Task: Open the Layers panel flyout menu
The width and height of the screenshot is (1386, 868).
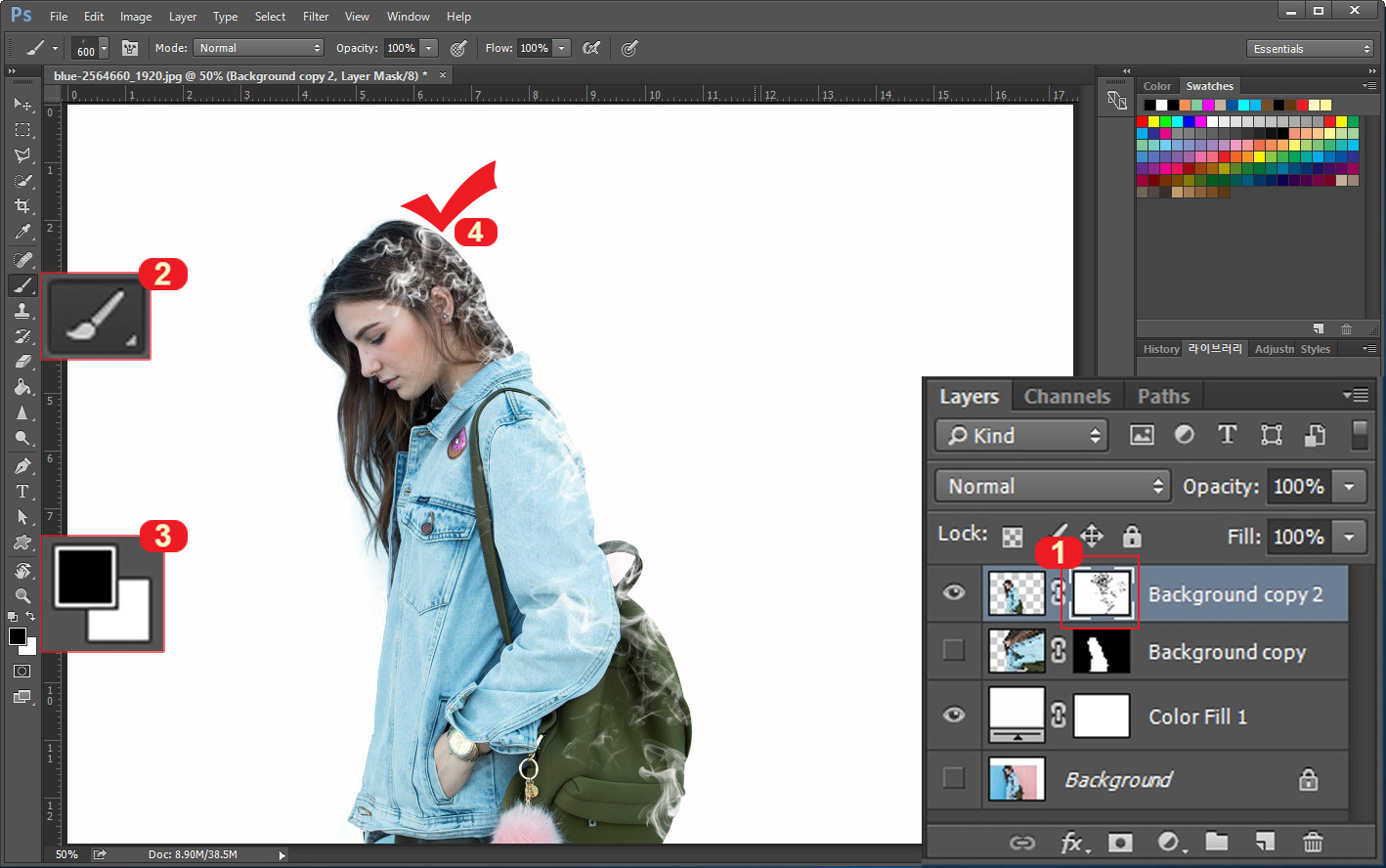Action: [1356, 395]
